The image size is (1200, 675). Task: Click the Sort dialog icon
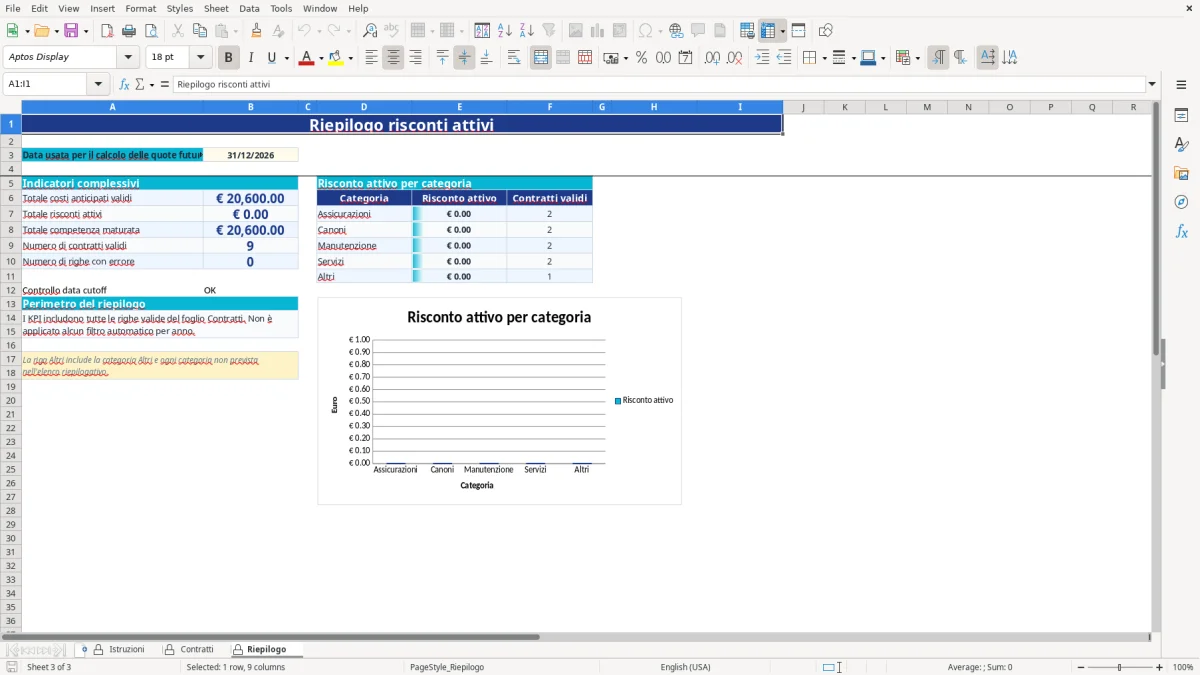coord(482,31)
